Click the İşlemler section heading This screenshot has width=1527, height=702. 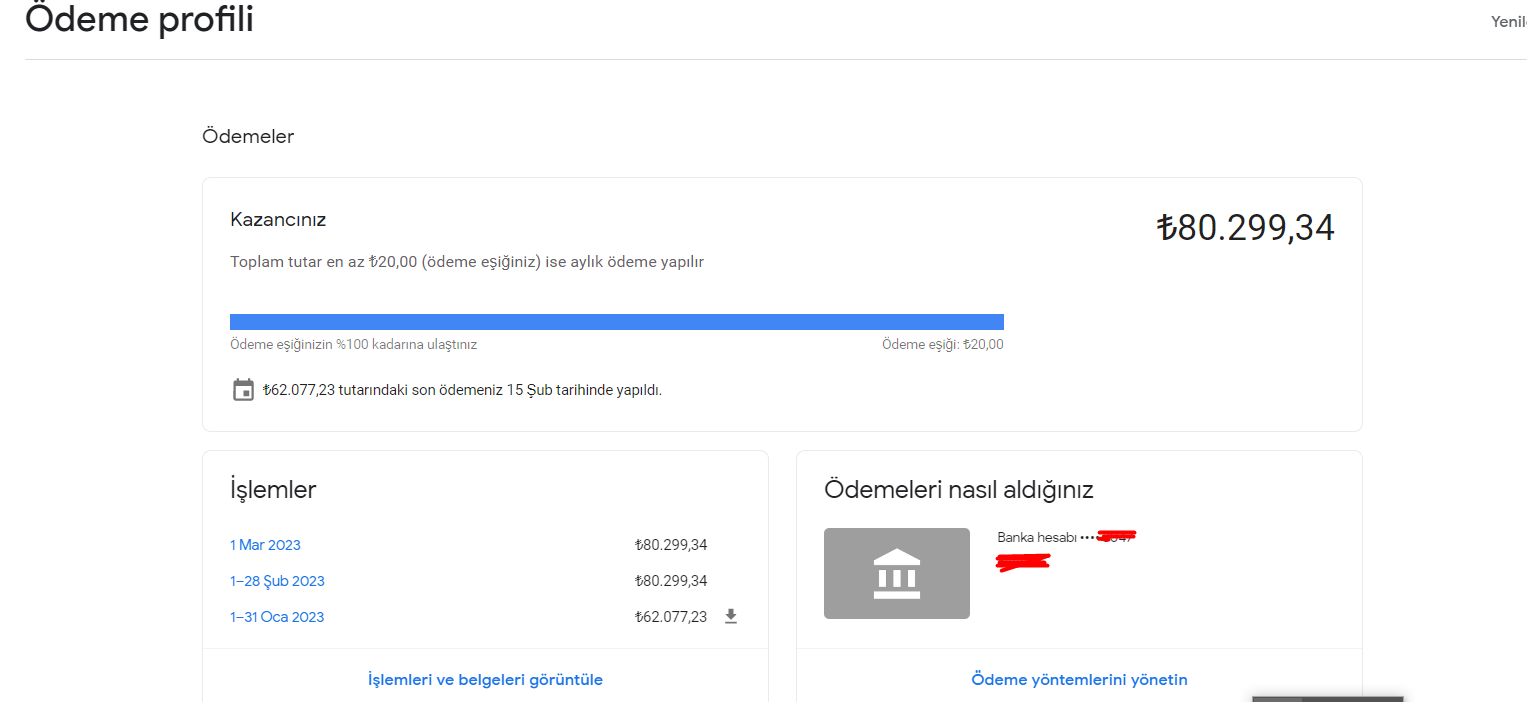click(273, 489)
